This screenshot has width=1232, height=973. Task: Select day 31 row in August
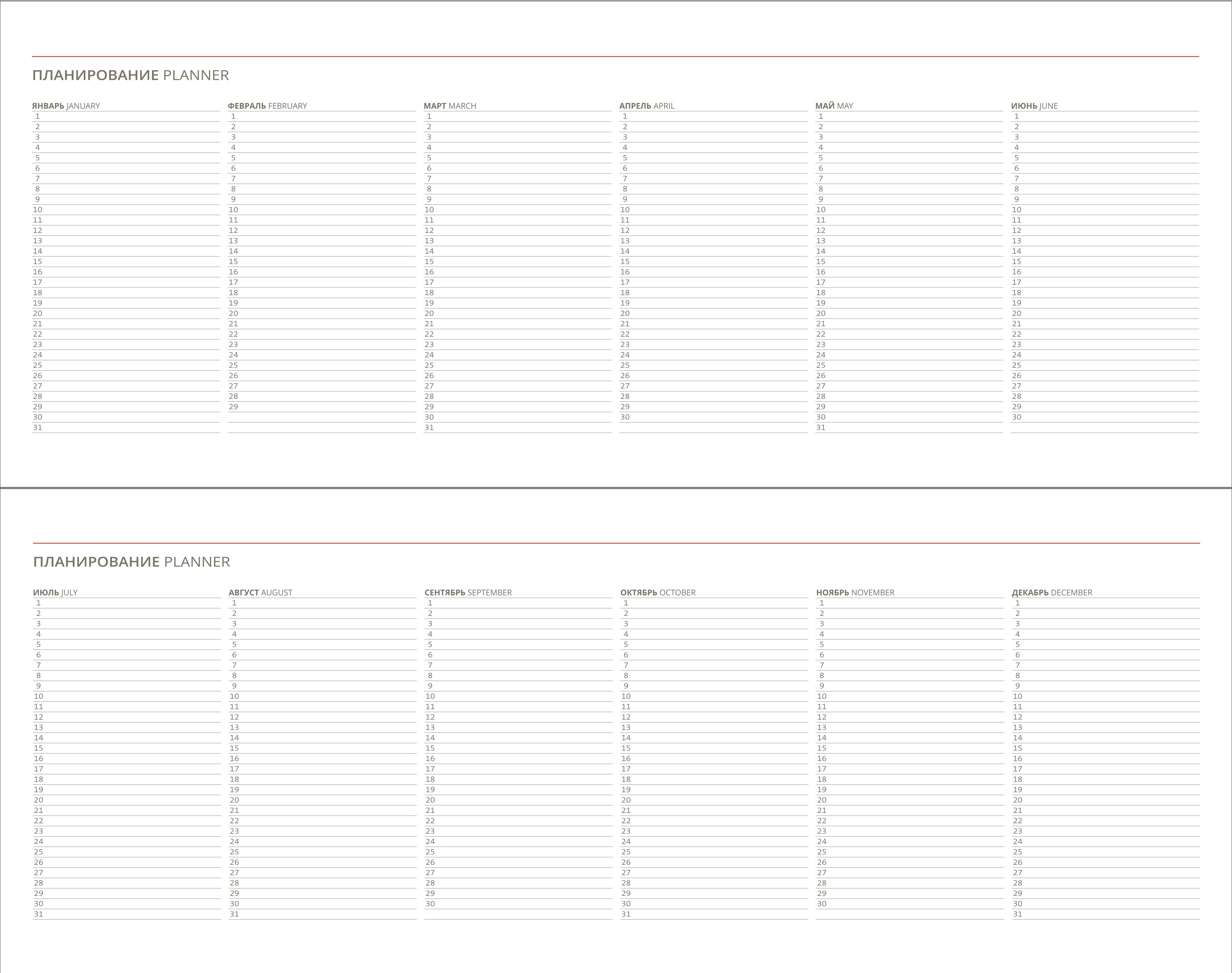point(323,914)
